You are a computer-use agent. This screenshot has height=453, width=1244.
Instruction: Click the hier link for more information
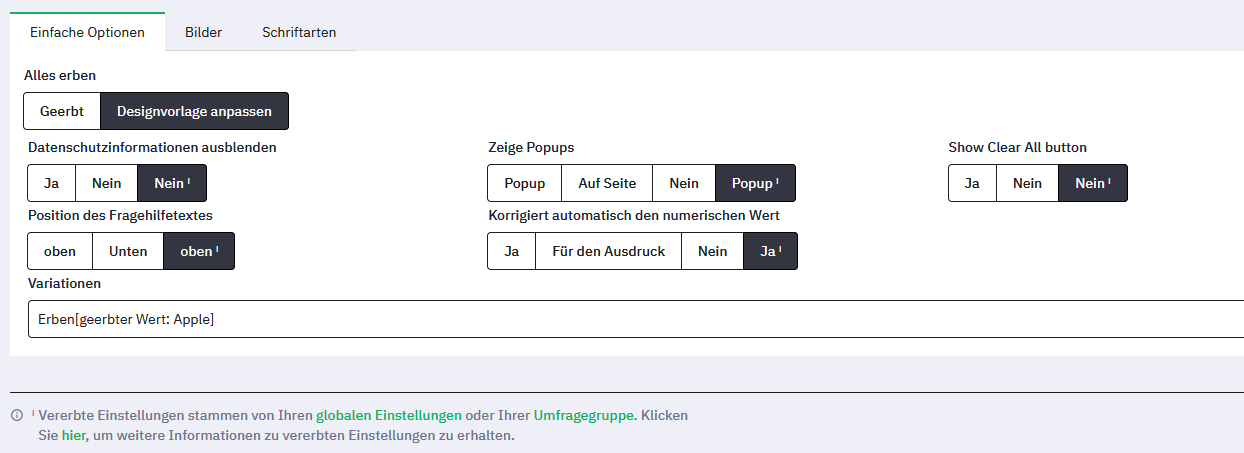pos(73,435)
